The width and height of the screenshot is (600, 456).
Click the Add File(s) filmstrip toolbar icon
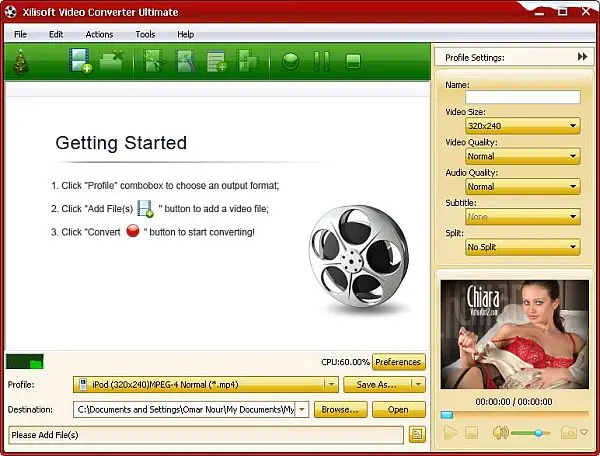coord(80,60)
